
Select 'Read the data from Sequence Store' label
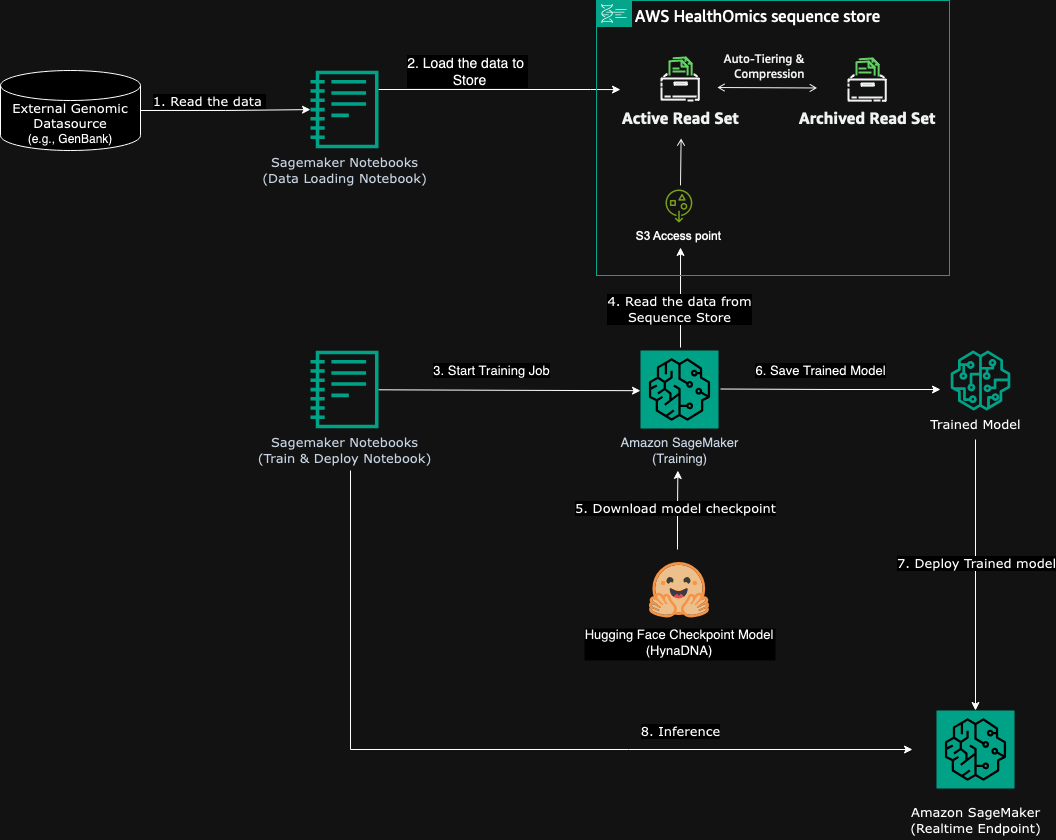679,309
